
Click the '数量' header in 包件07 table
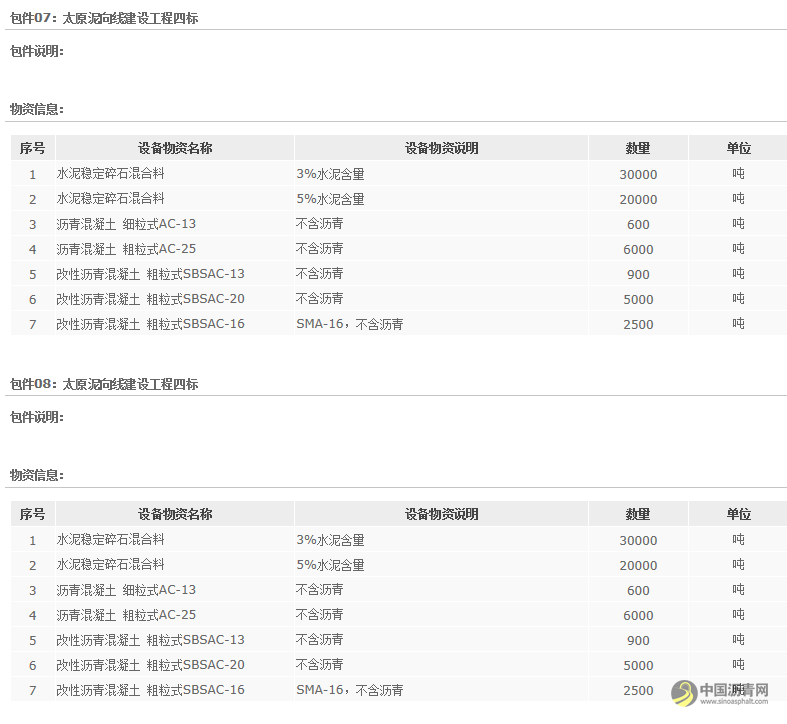638,148
